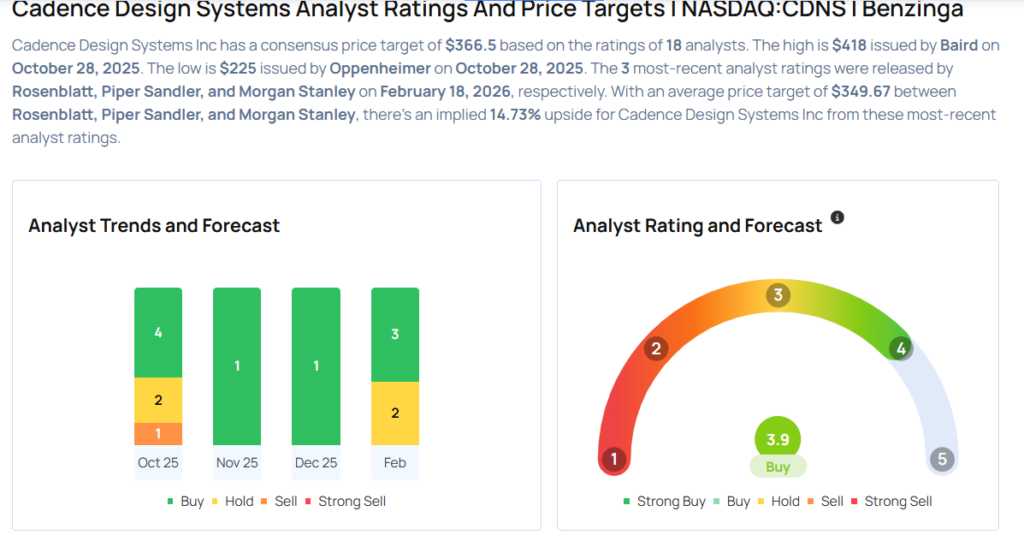Click the gauge marker numbered 2

pyautogui.click(x=657, y=348)
